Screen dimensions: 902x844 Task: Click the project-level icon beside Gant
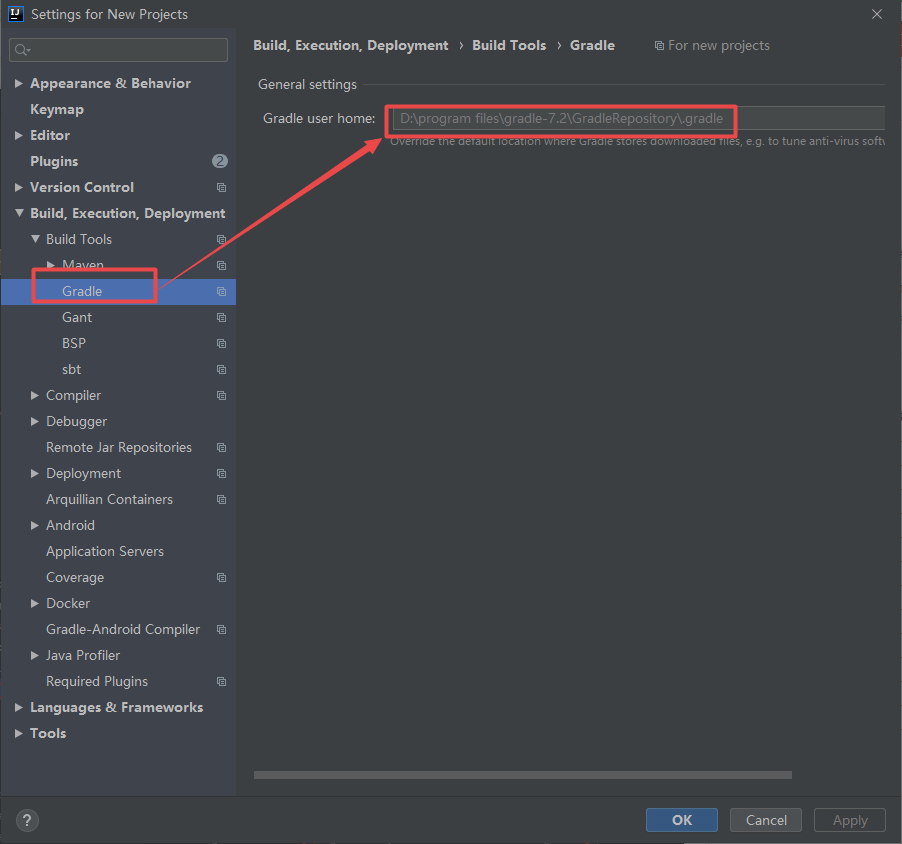click(x=221, y=318)
